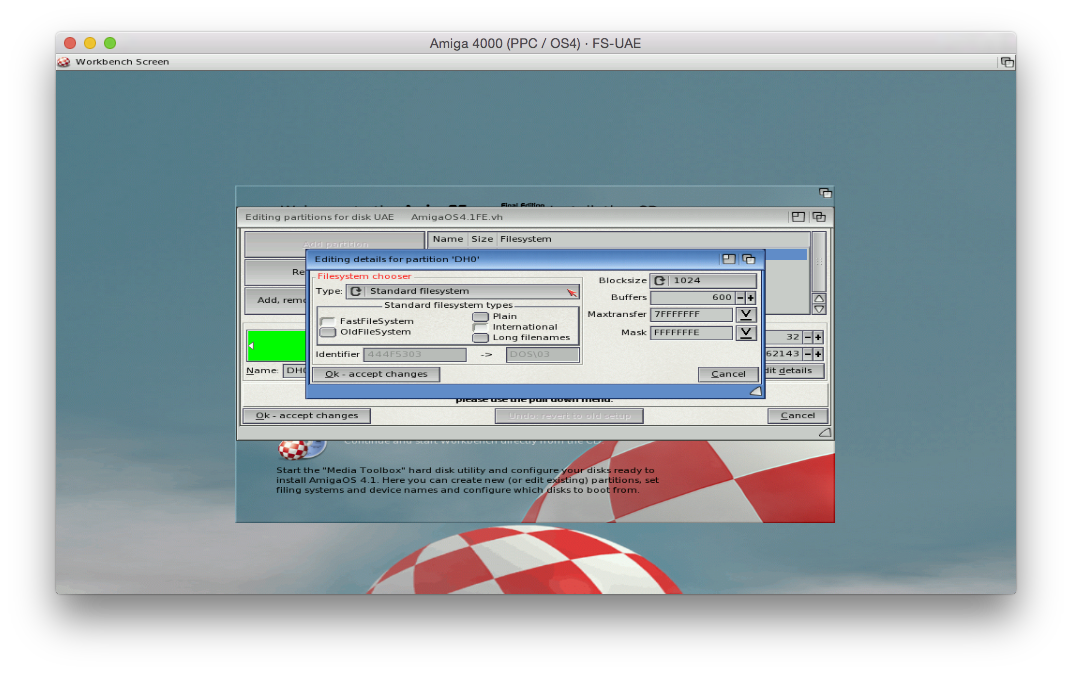The width and height of the screenshot is (1072, 674).
Task: Click the partition list scroll up arrow
Action: point(819,299)
